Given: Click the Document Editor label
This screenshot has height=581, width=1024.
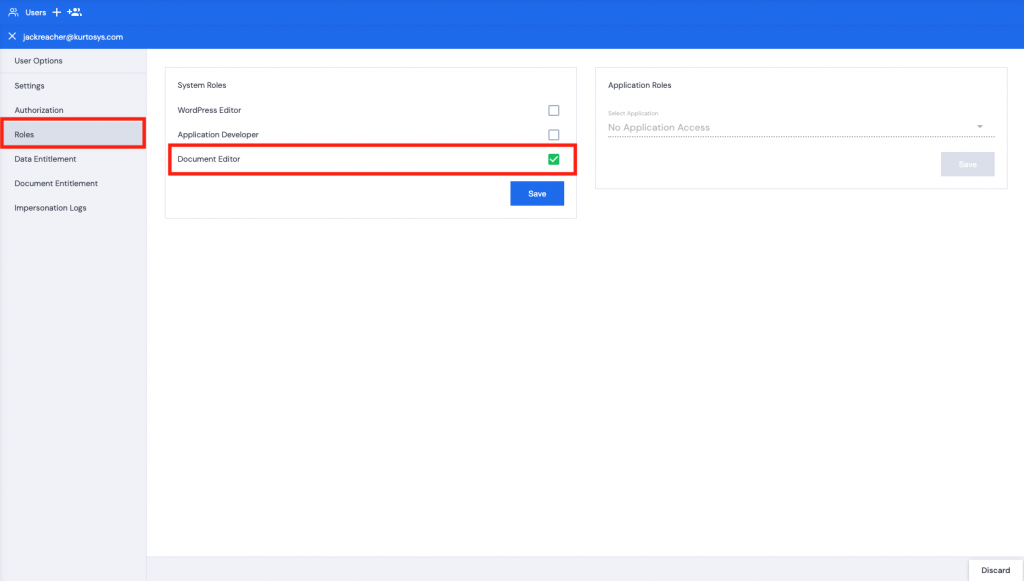Looking at the screenshot, I should (x=209, y=159).
